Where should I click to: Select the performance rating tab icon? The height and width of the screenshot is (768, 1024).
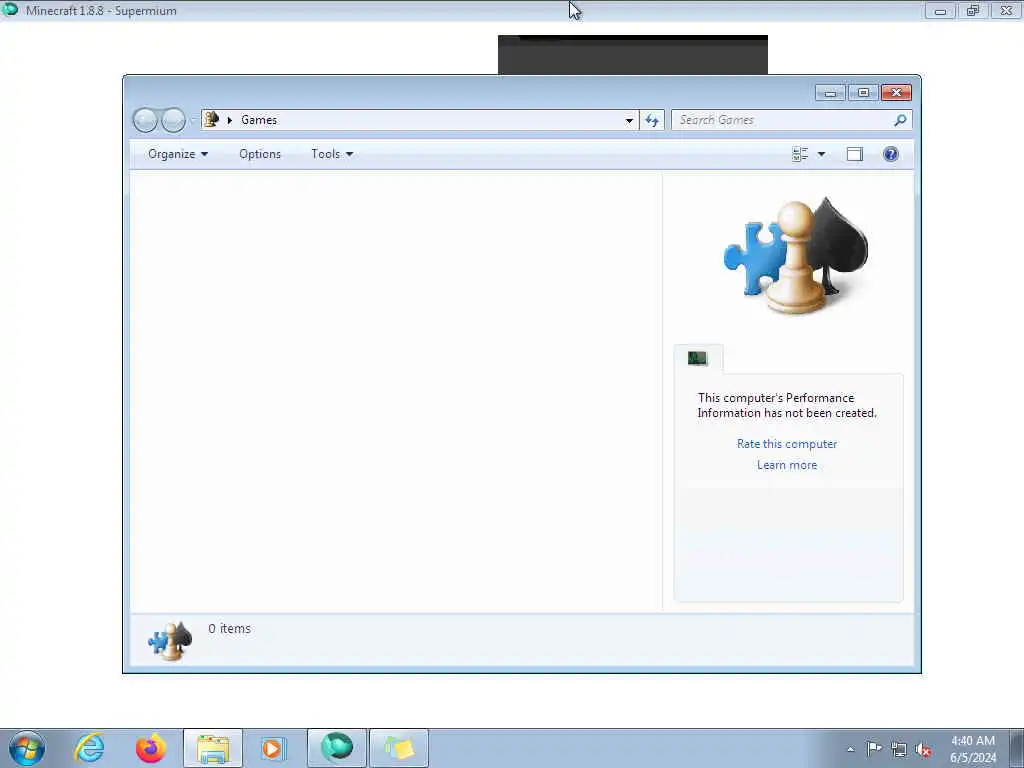pos(697,359)
